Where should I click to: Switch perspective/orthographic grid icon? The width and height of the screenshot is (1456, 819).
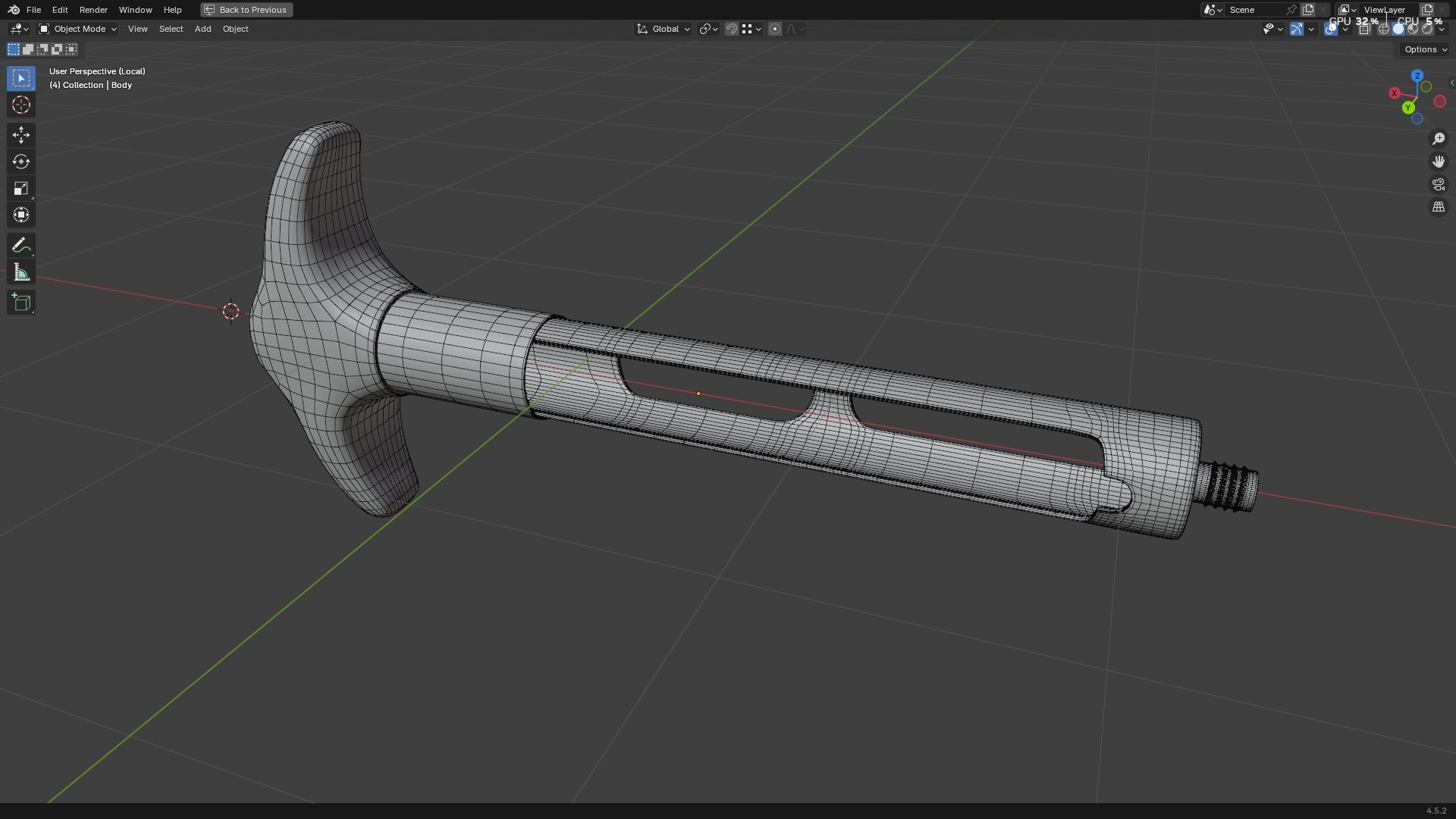click(x=1439, y=207)
